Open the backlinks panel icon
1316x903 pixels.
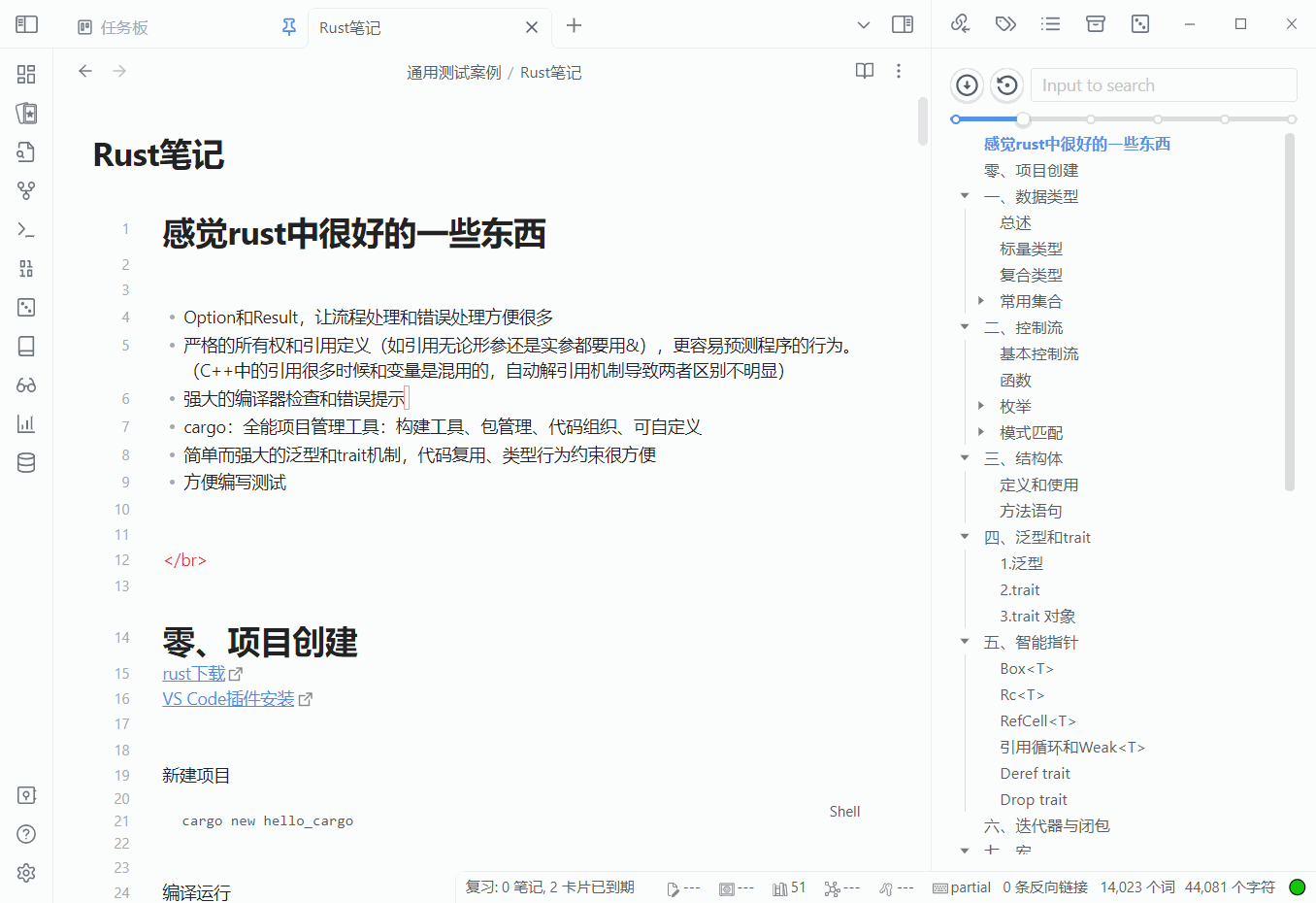(960, 23)
